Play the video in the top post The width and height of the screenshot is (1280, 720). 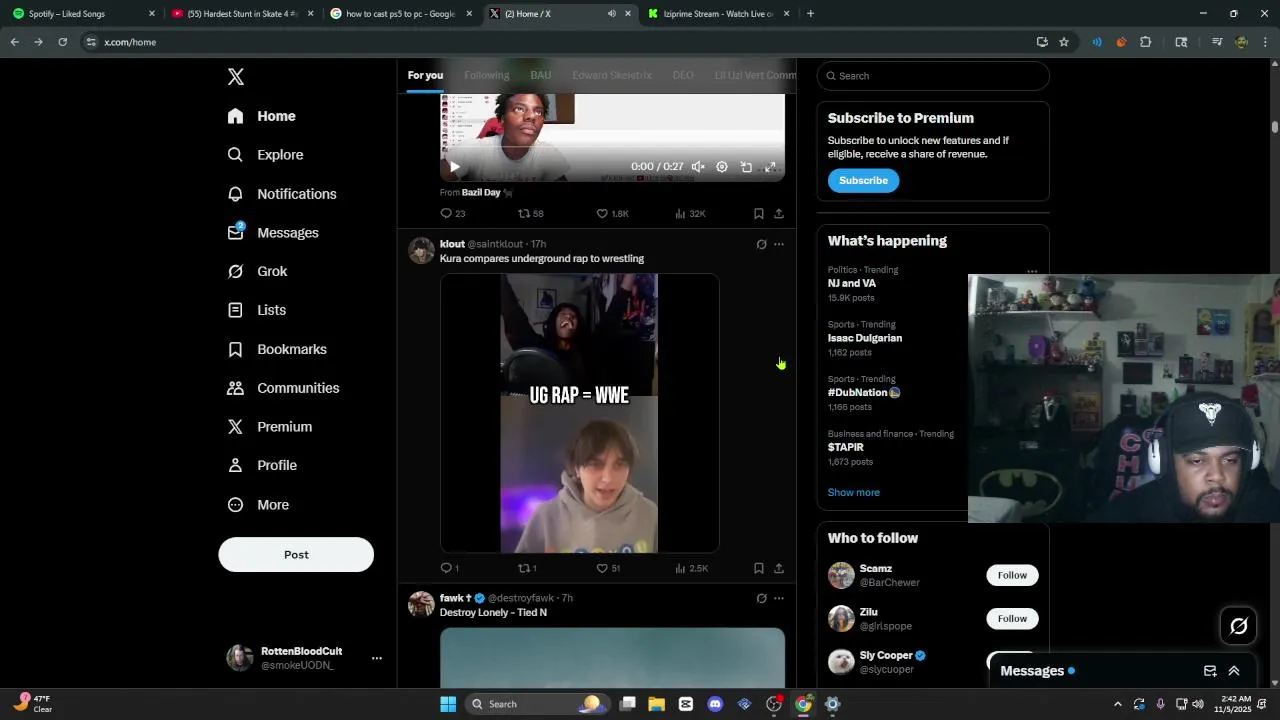454,167
